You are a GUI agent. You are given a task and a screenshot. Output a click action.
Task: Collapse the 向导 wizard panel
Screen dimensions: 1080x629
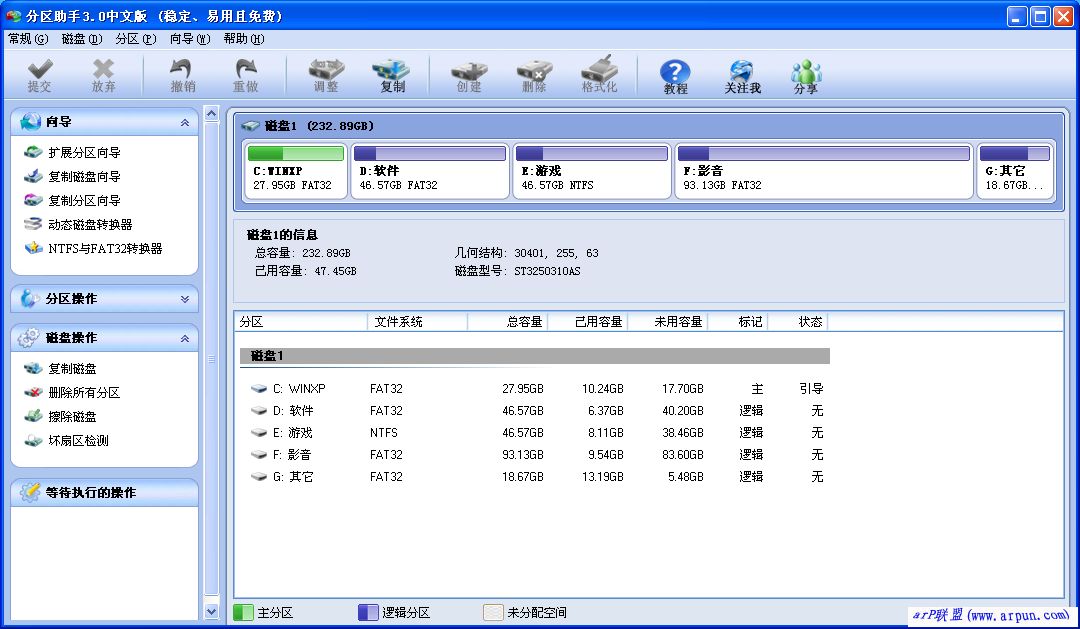coord(184,122)
